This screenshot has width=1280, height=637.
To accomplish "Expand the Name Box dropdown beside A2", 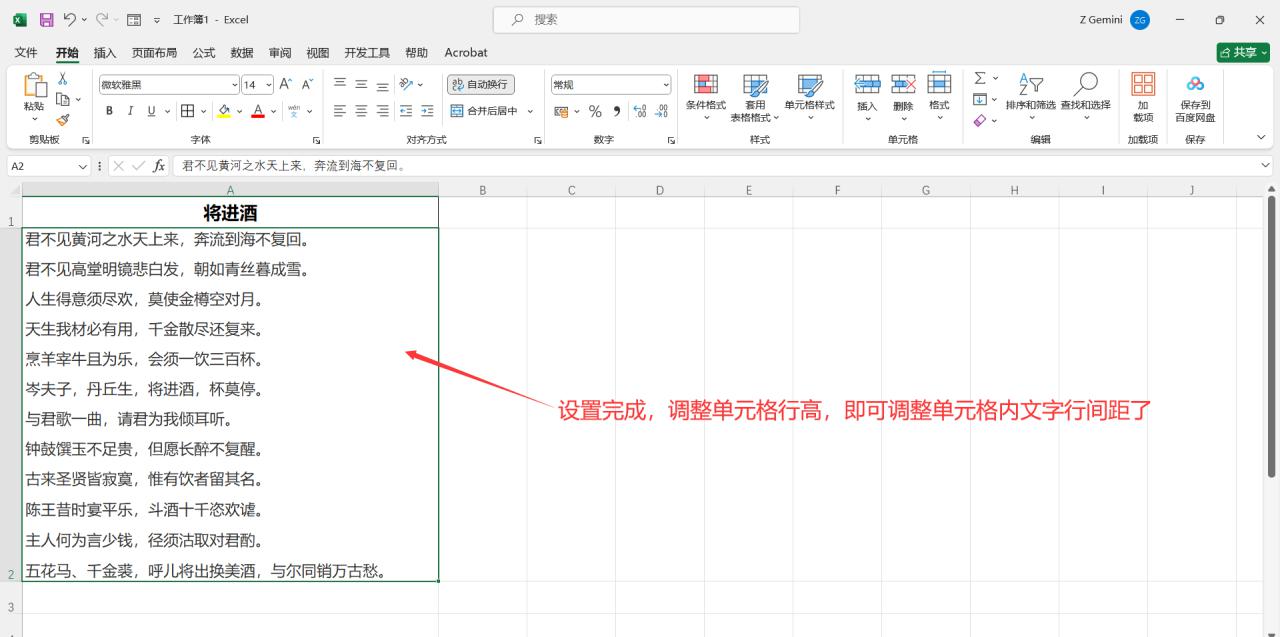I will point(83,166).
